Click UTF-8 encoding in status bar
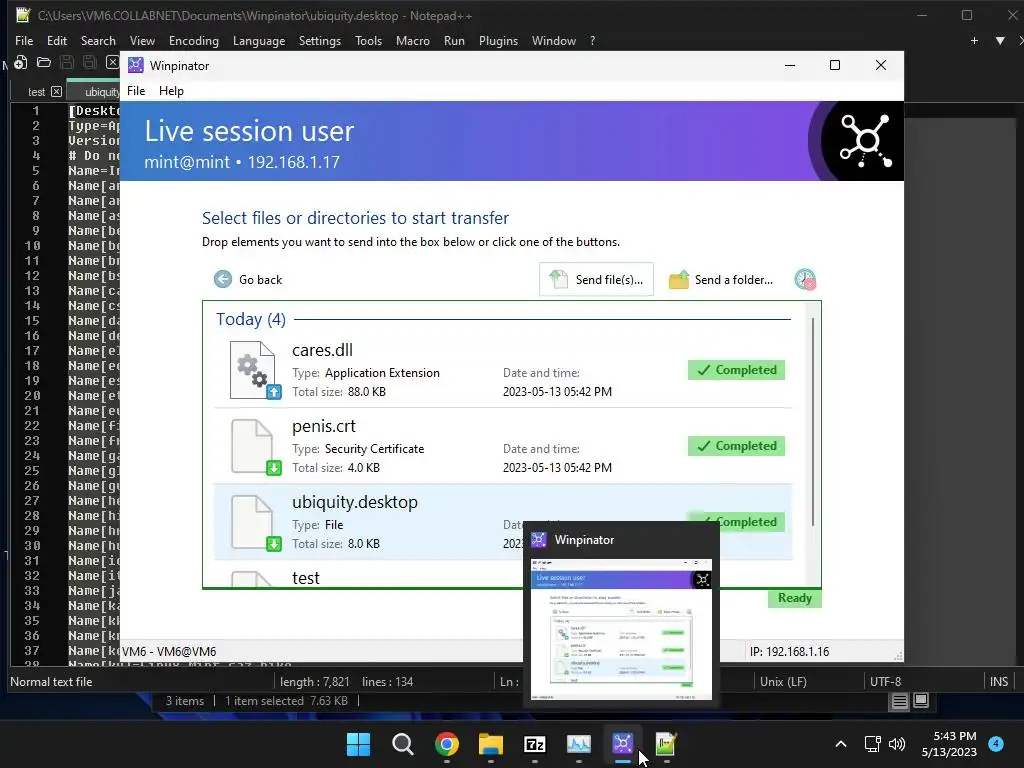 tap(885, 682)
